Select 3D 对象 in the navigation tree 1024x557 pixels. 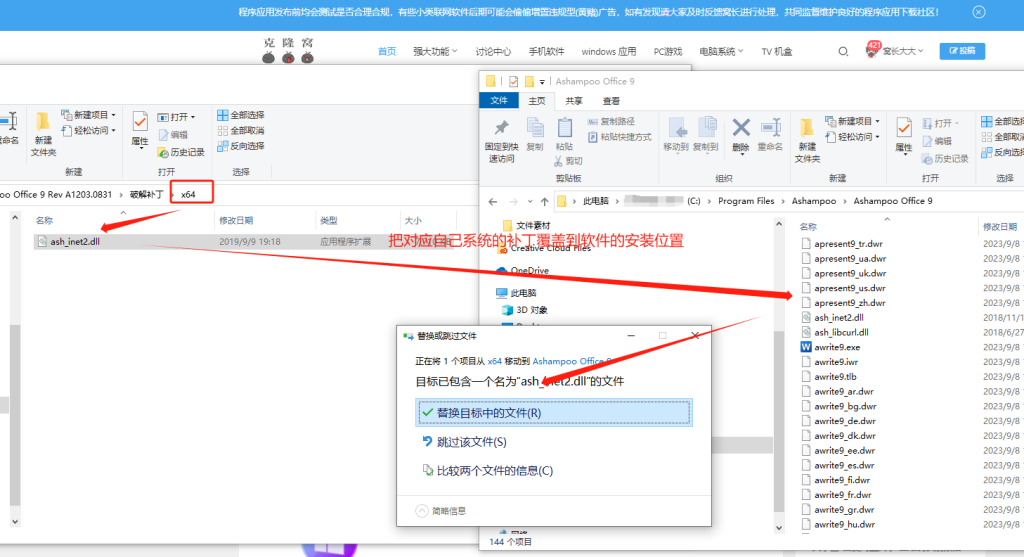(524, 310)
